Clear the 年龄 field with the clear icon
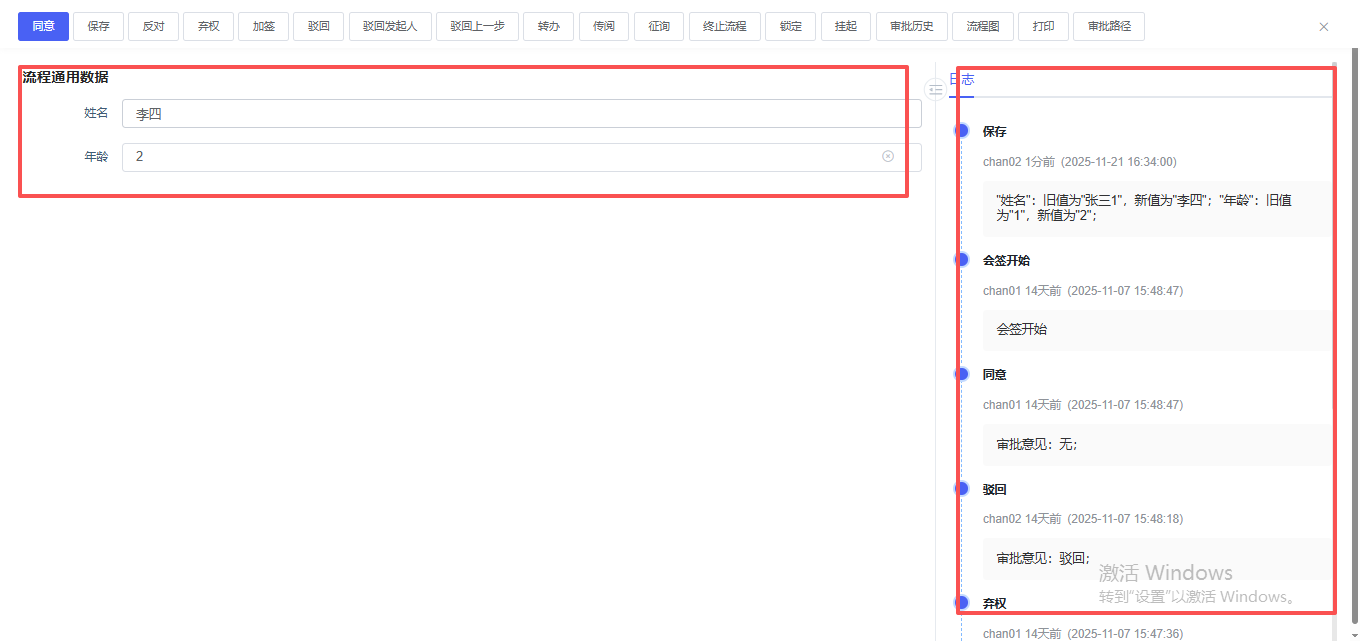This screenshot has height=641, width=1360. point(888,156)
